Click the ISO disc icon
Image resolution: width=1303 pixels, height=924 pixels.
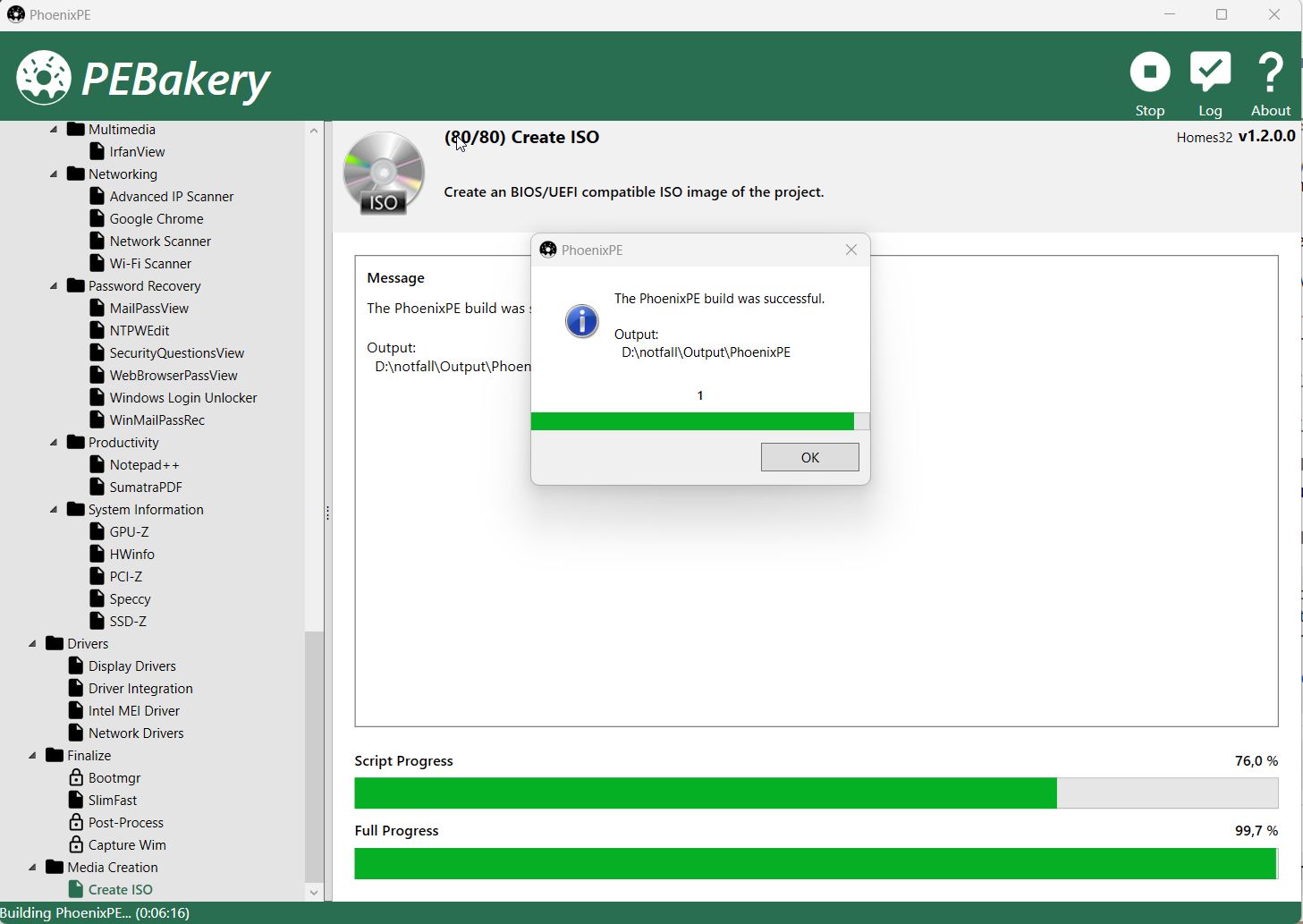tap(384, 174)
